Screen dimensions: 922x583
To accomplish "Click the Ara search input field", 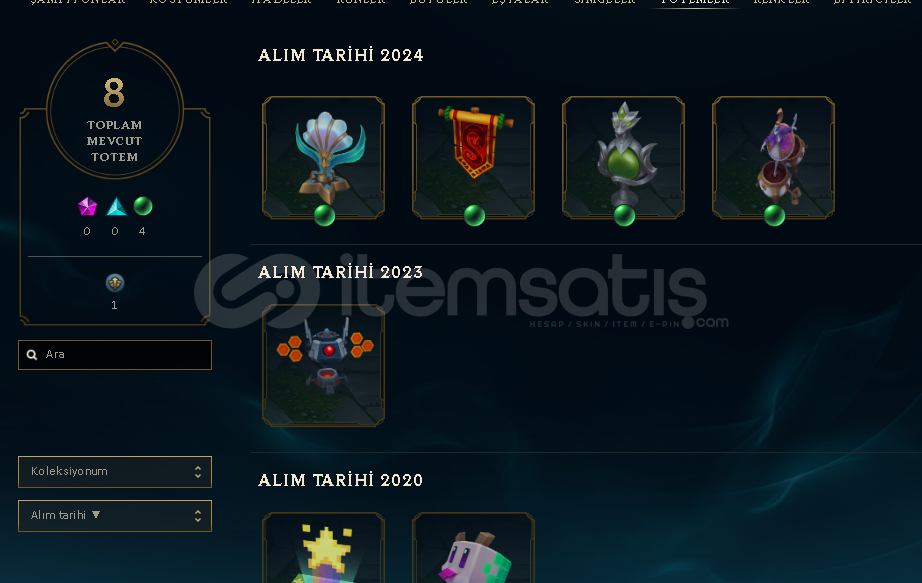I will coord(115,355).
